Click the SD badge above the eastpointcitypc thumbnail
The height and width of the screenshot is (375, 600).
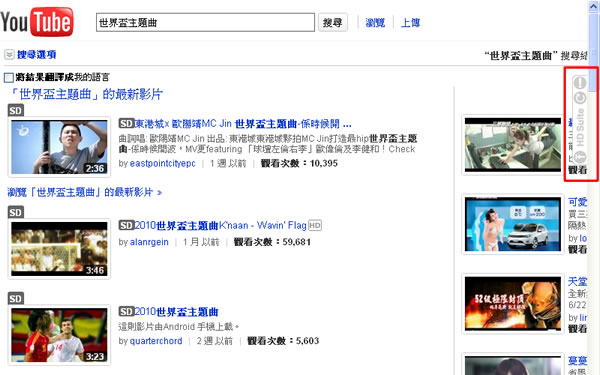16,111
